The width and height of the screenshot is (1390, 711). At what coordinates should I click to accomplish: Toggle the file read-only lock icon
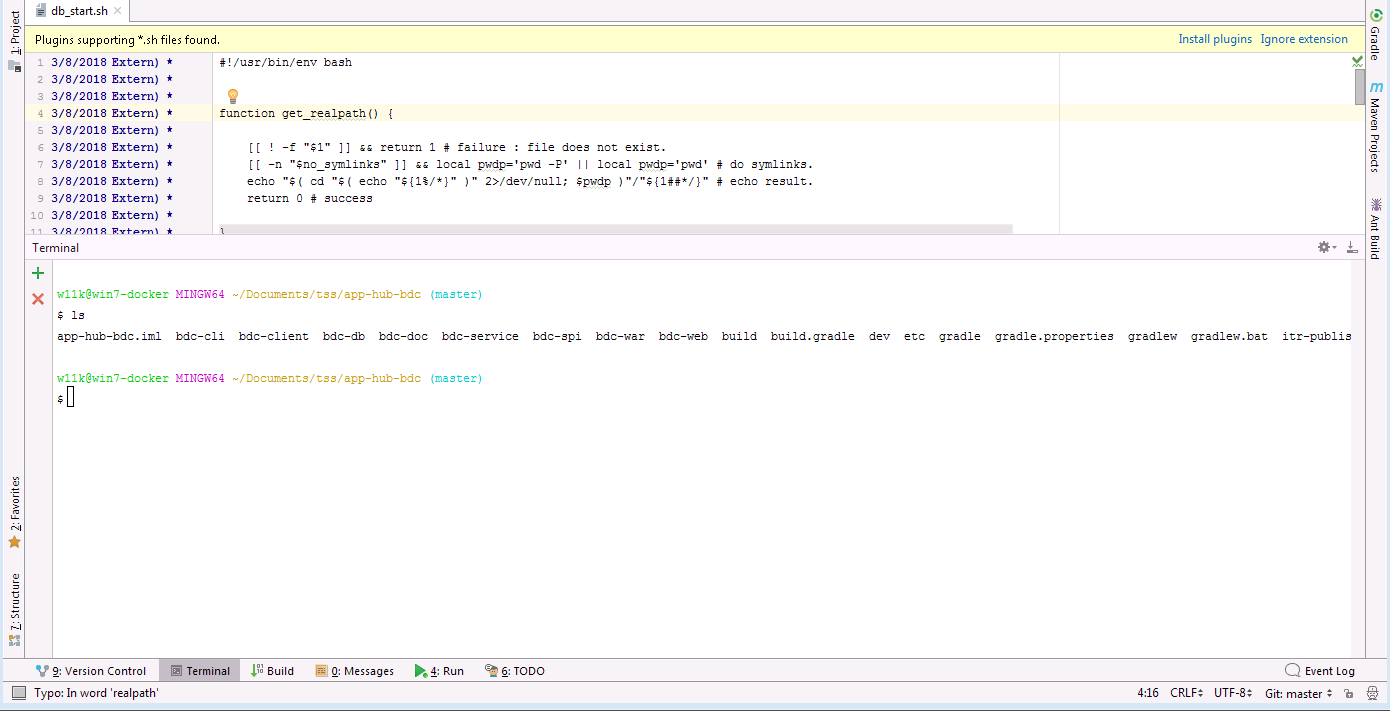click(x=1349, y=693)
